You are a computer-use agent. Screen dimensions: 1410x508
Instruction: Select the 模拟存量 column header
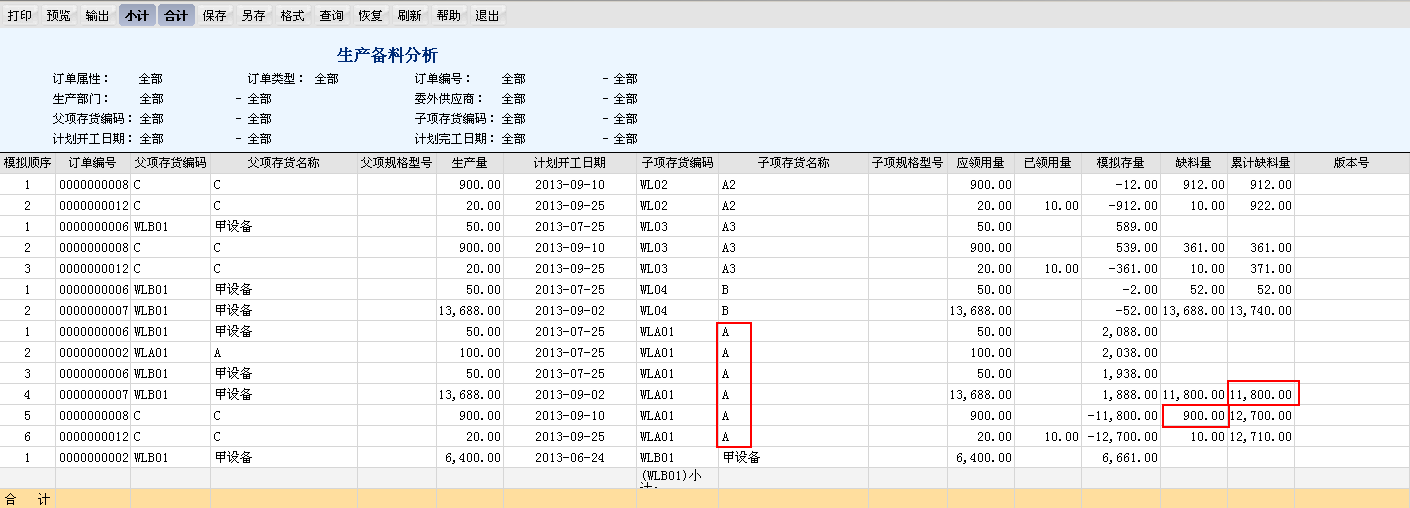coord(1120,163)
